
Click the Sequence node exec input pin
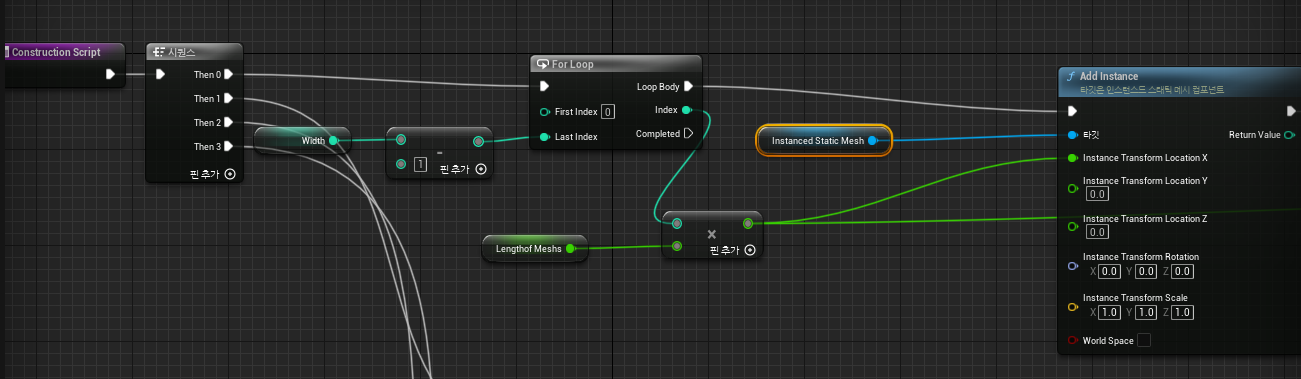click(160, 74)
